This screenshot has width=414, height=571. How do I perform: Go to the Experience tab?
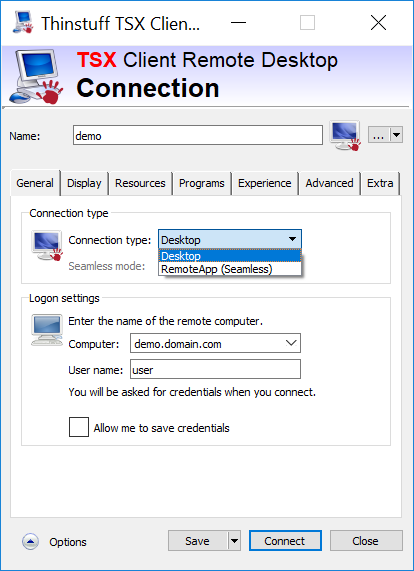265,183
